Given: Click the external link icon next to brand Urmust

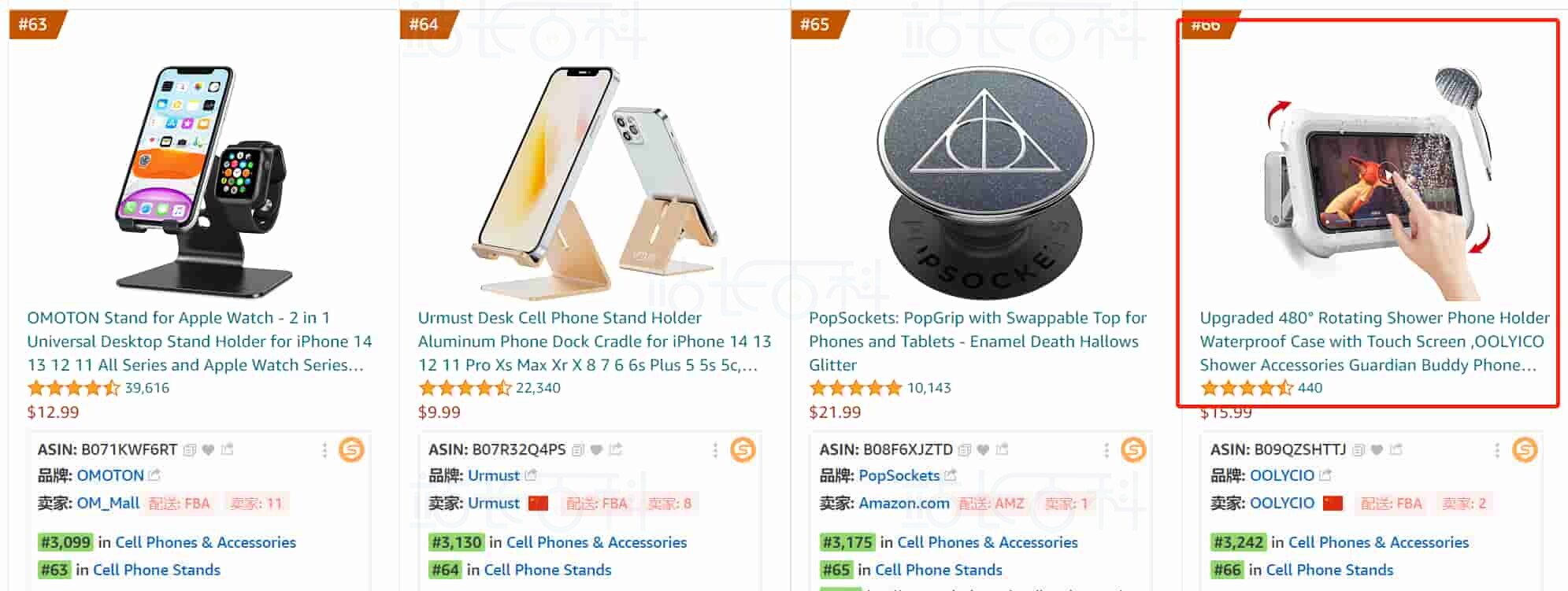Looking at the screenshot, I should click(x=531, y=475).
